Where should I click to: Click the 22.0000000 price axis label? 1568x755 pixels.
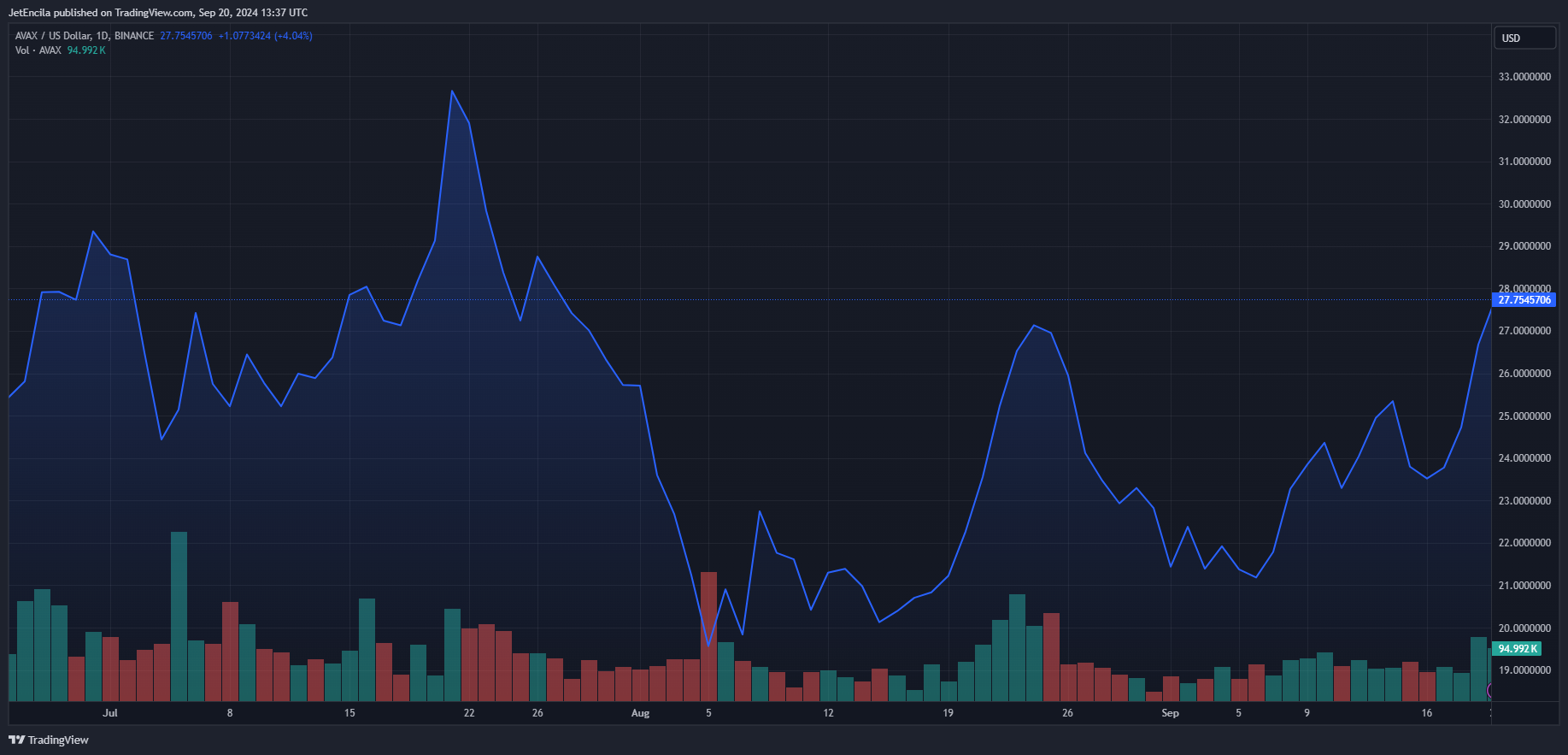point(1524,543)
